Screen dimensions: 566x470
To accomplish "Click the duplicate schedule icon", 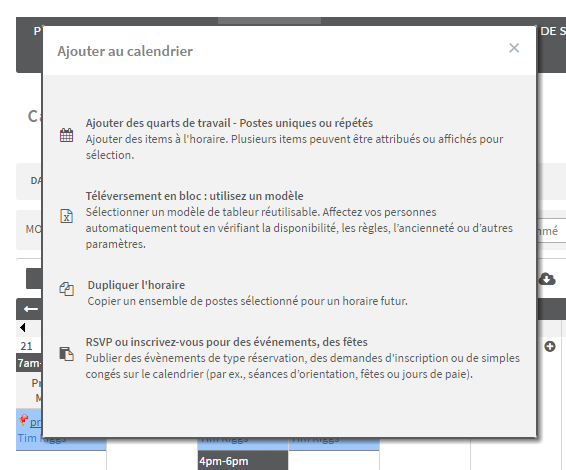I will click(66, 289).
